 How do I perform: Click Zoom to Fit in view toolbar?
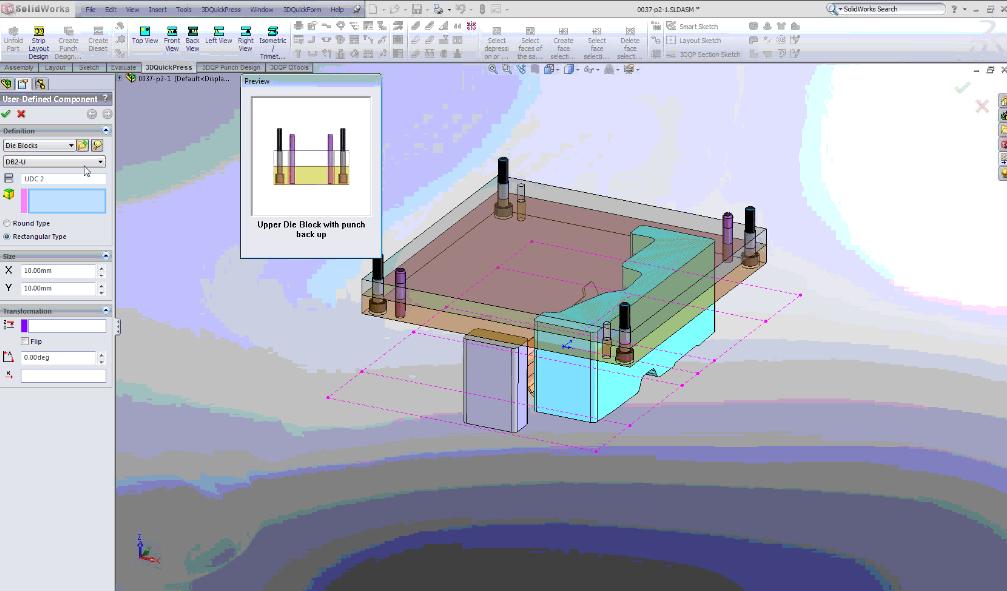click(493, 69)
